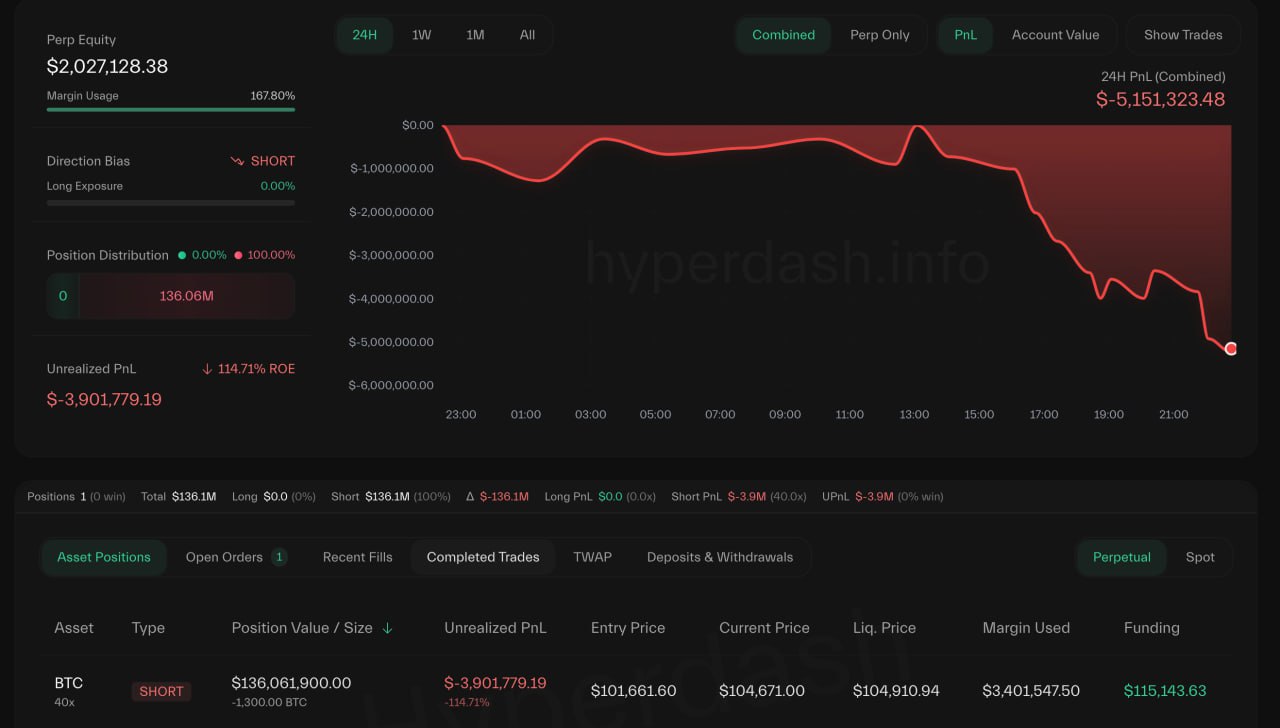Open the Recent Fills tab
The width and height of the screenshot is (1280, 728).
pyautogui.click(x=357, y=557)
